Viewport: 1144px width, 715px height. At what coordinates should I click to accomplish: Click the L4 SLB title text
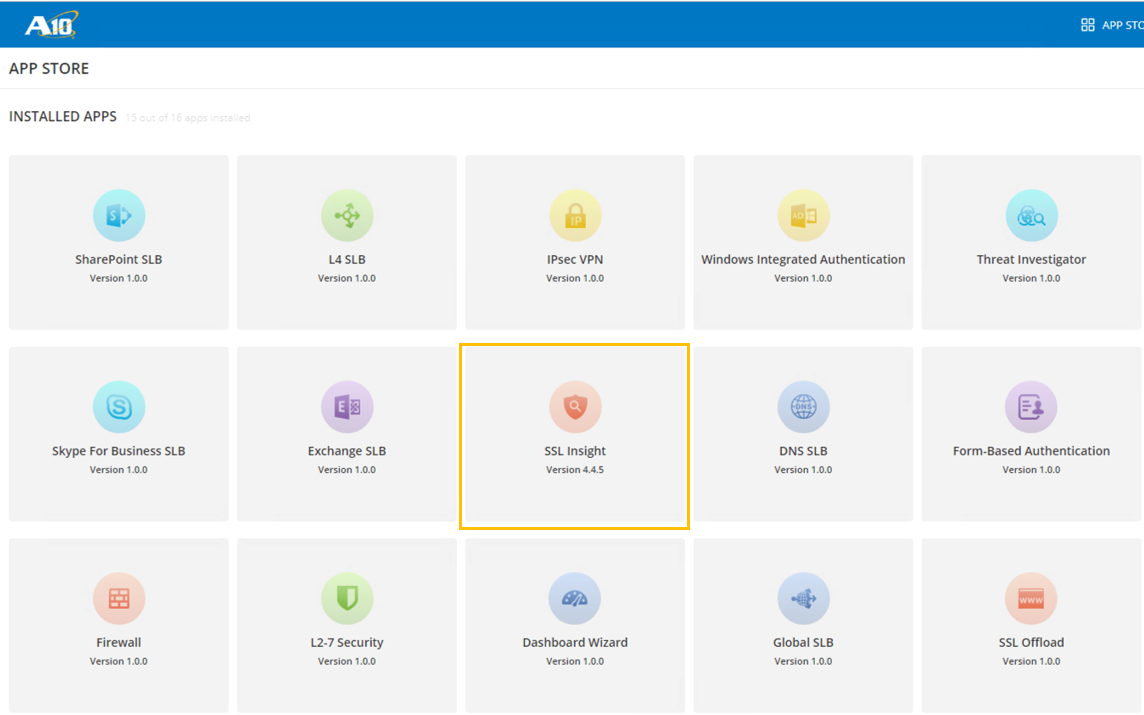pyautogui.click(x=347, y=259)
